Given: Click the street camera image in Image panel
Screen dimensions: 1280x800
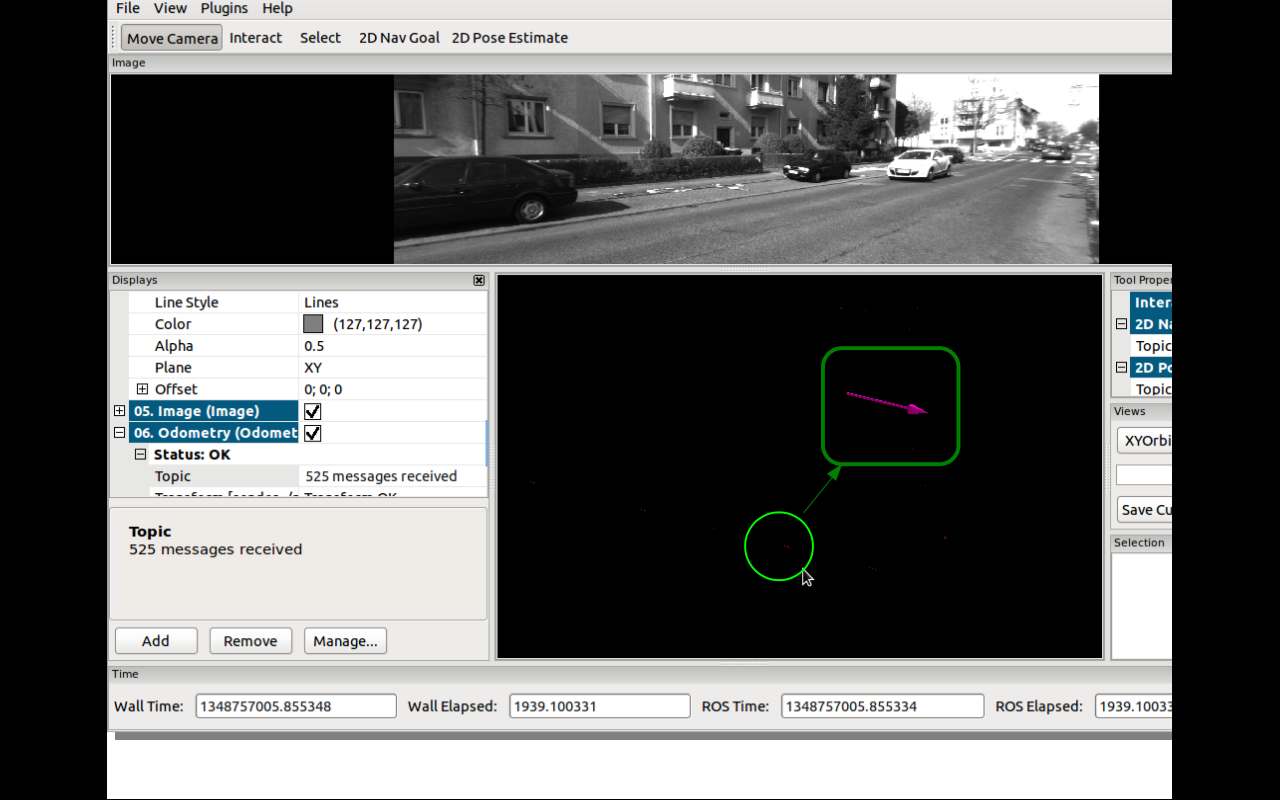Looking at the screenshot, I should 746,169.
